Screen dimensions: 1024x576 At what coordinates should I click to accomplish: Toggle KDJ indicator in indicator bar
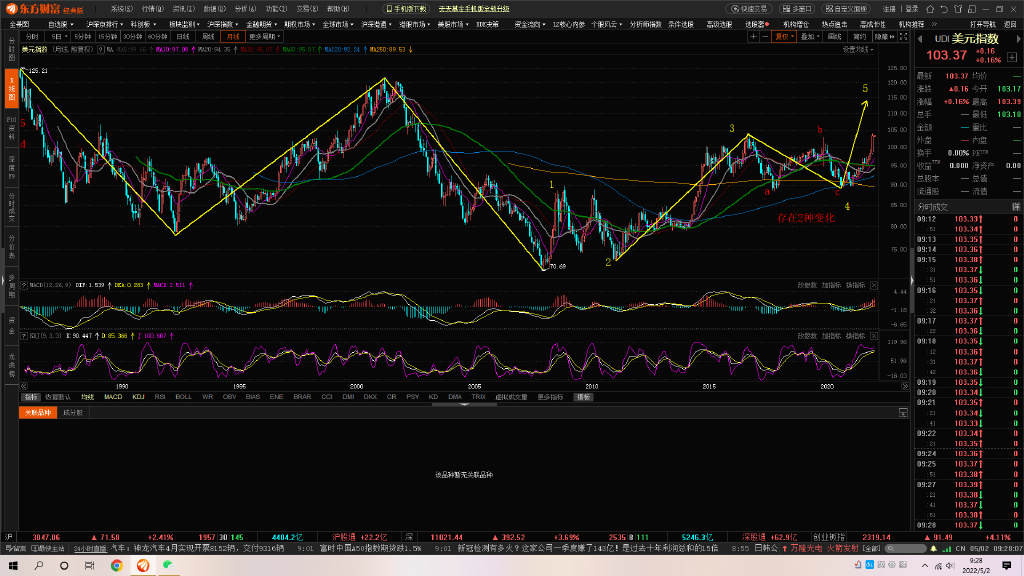pyautogui.click(x=138, y=397)
